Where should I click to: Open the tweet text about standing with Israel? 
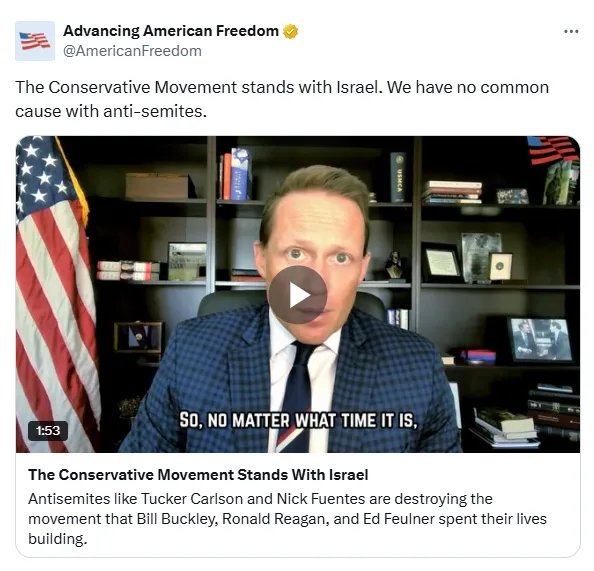coord(282,99)
